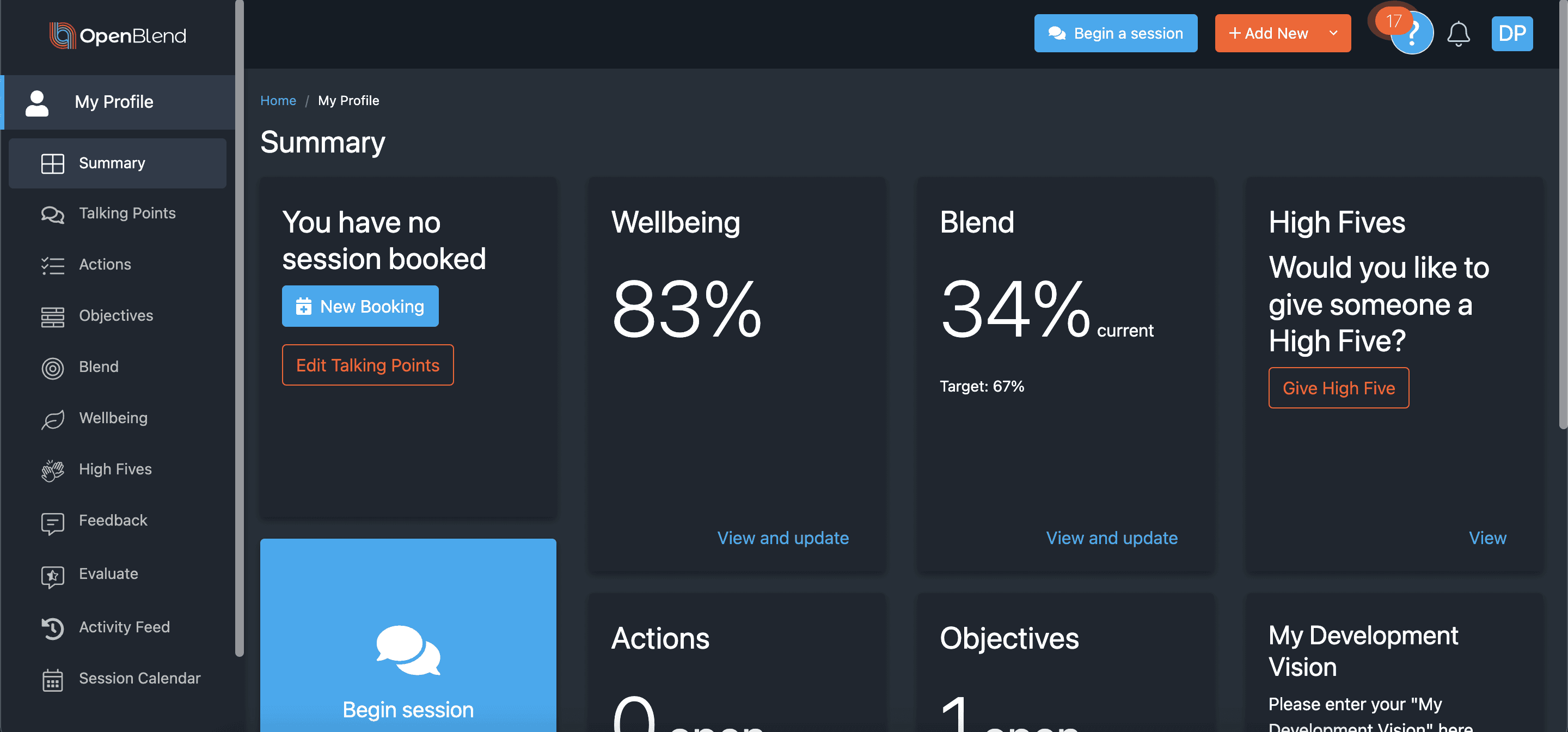The width and height of the screenshot is (1568, 732).
Task: Click the Talking Points speech bubbles icon
Action: click(x=52, y=213)
